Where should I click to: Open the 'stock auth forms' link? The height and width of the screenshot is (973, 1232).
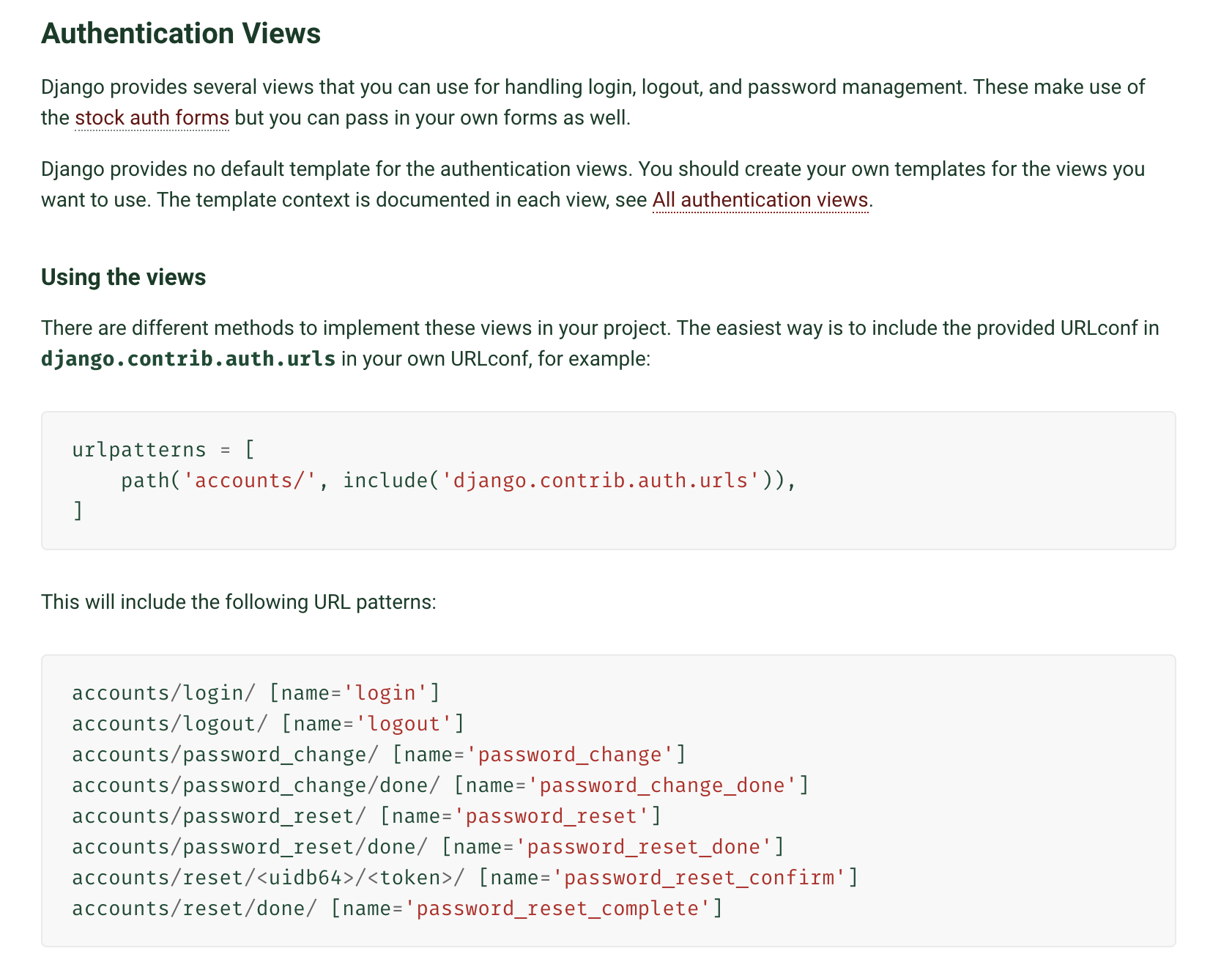point(152,118)
